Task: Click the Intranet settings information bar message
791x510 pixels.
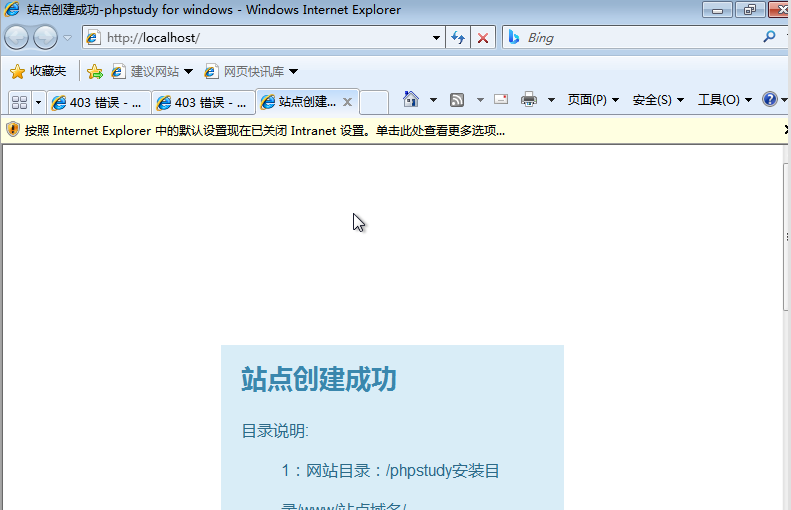Action: [x=265, y=131]
